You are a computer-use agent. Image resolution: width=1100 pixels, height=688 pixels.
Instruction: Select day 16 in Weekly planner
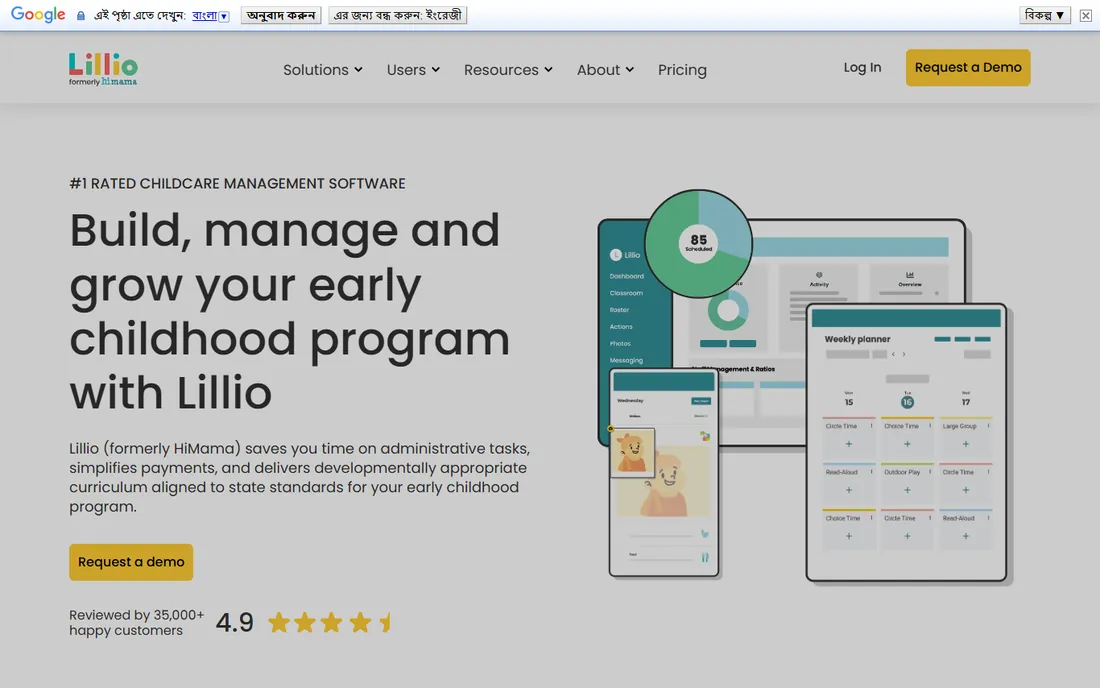point(907,402)
